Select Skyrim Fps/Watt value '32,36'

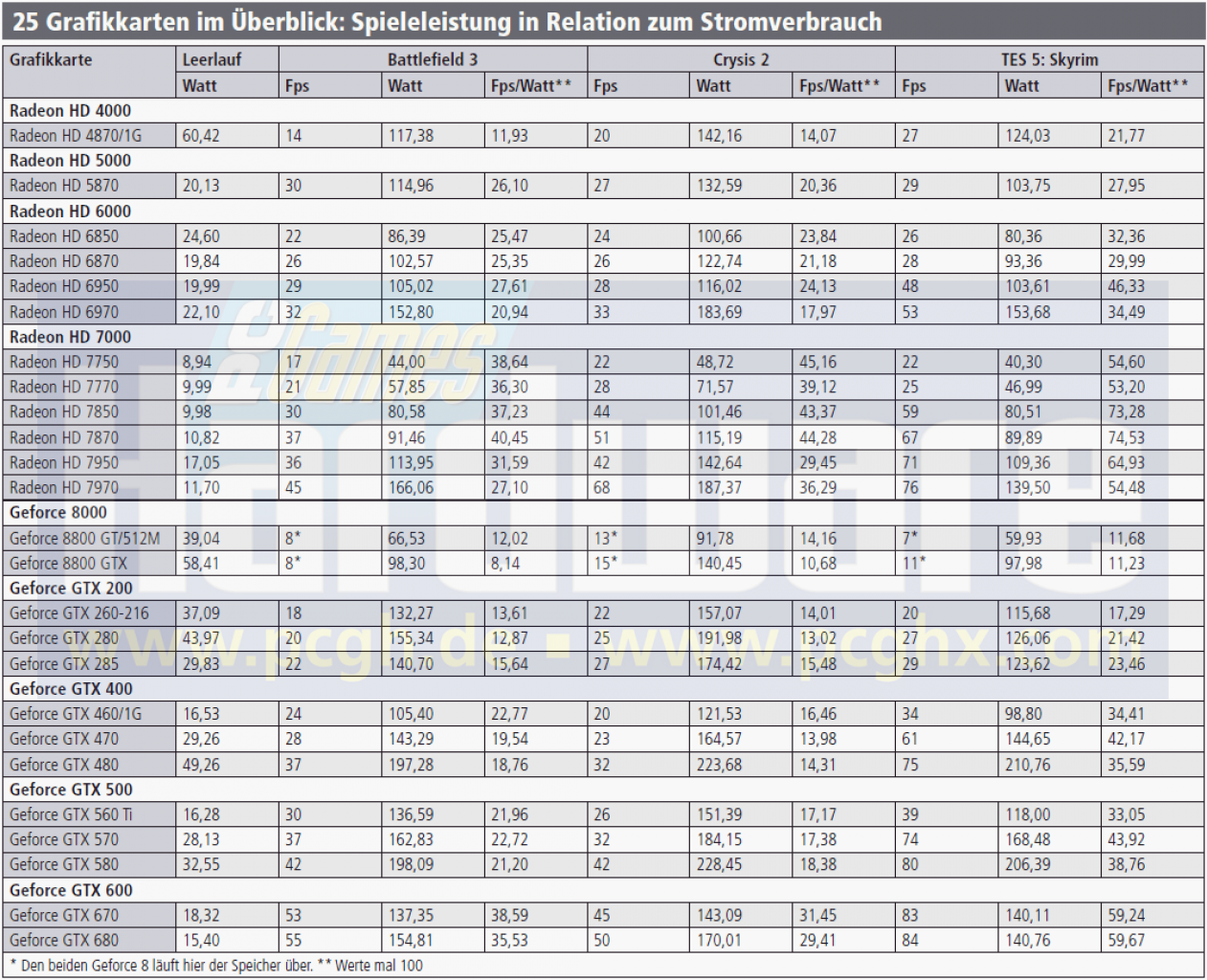coord(1127,235)
